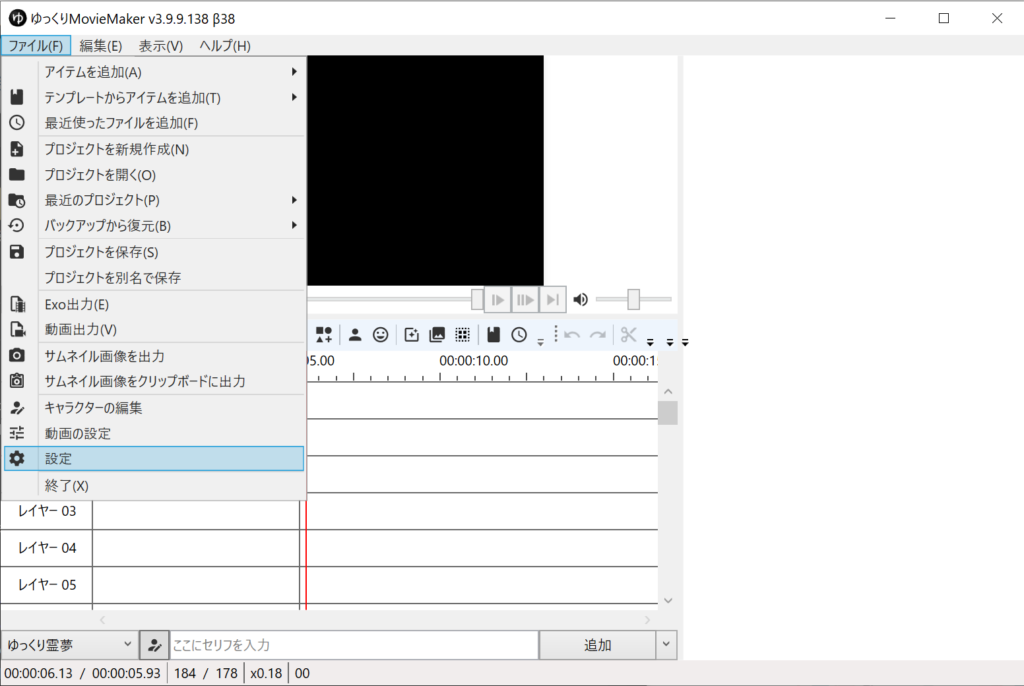Click the timeline scroll down arrow
The height and width of the screenshot is (686, 1024).
[x=667, y=600]
